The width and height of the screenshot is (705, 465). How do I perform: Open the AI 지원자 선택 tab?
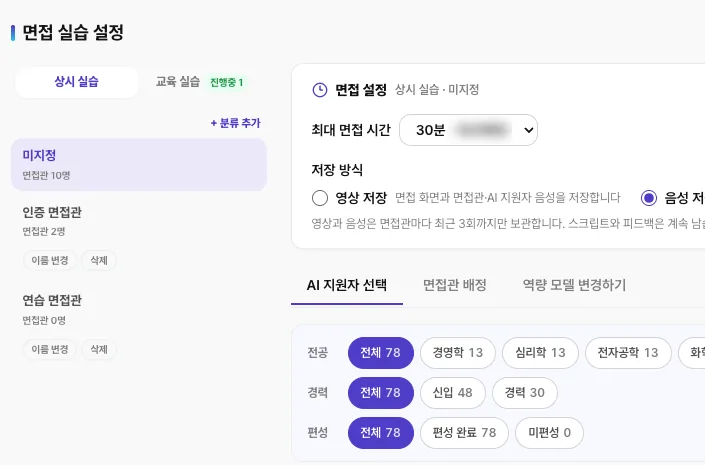coord(347,285)
